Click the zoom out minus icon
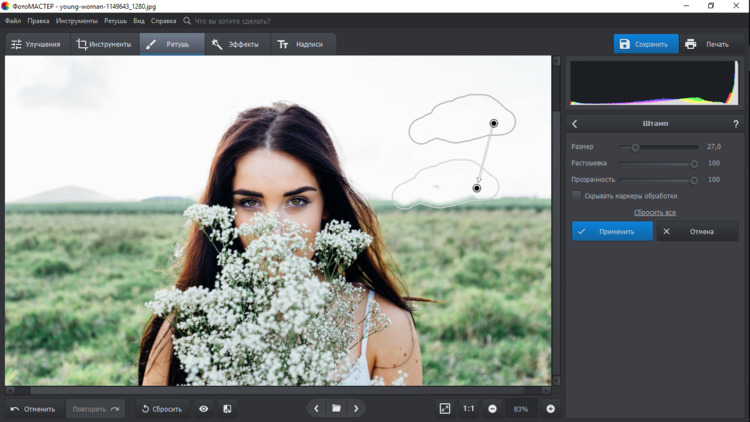Screen dimensions: 750x422 [492, 409]
